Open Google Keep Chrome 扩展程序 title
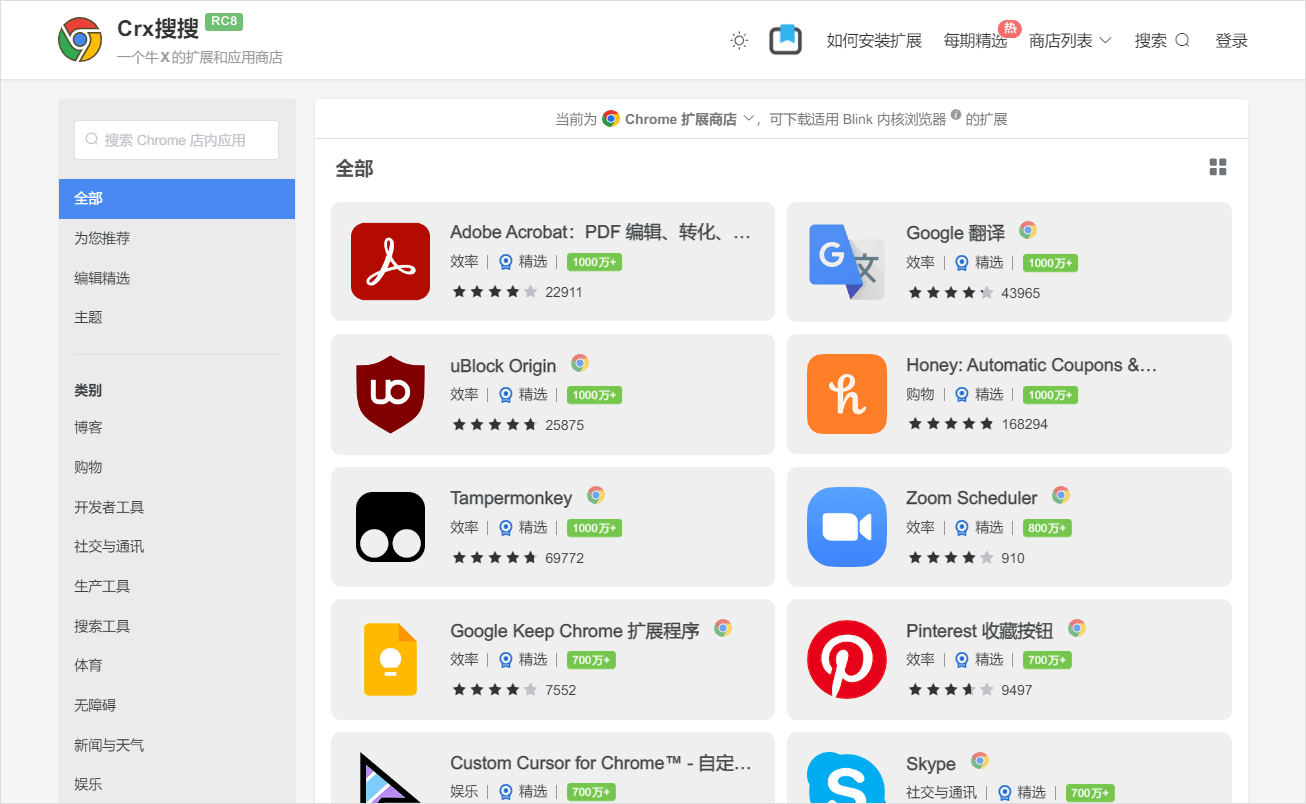The image size is (1306, 804). pos(574,631)
